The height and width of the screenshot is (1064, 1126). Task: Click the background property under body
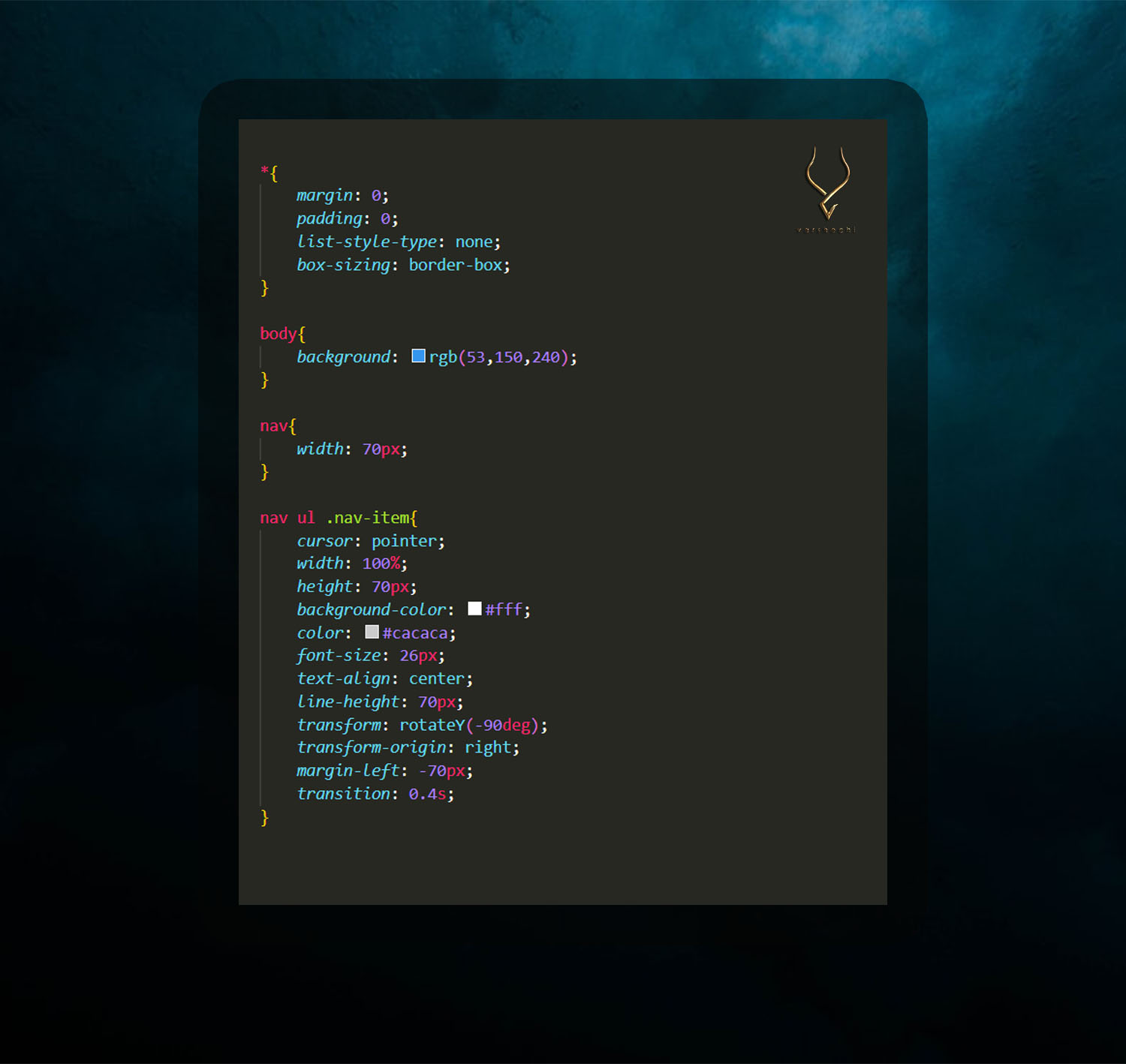[x=343, y=356]
